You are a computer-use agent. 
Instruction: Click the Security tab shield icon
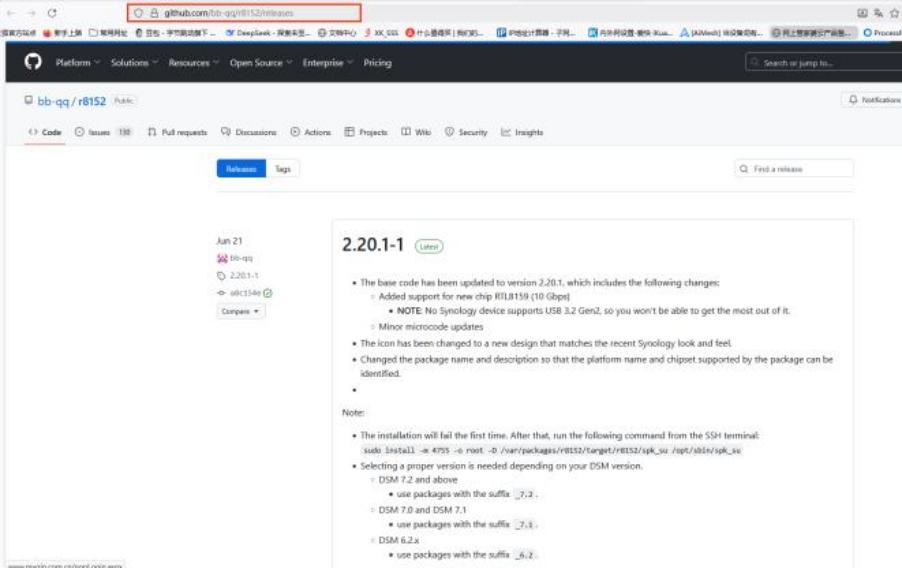[449, 132]
